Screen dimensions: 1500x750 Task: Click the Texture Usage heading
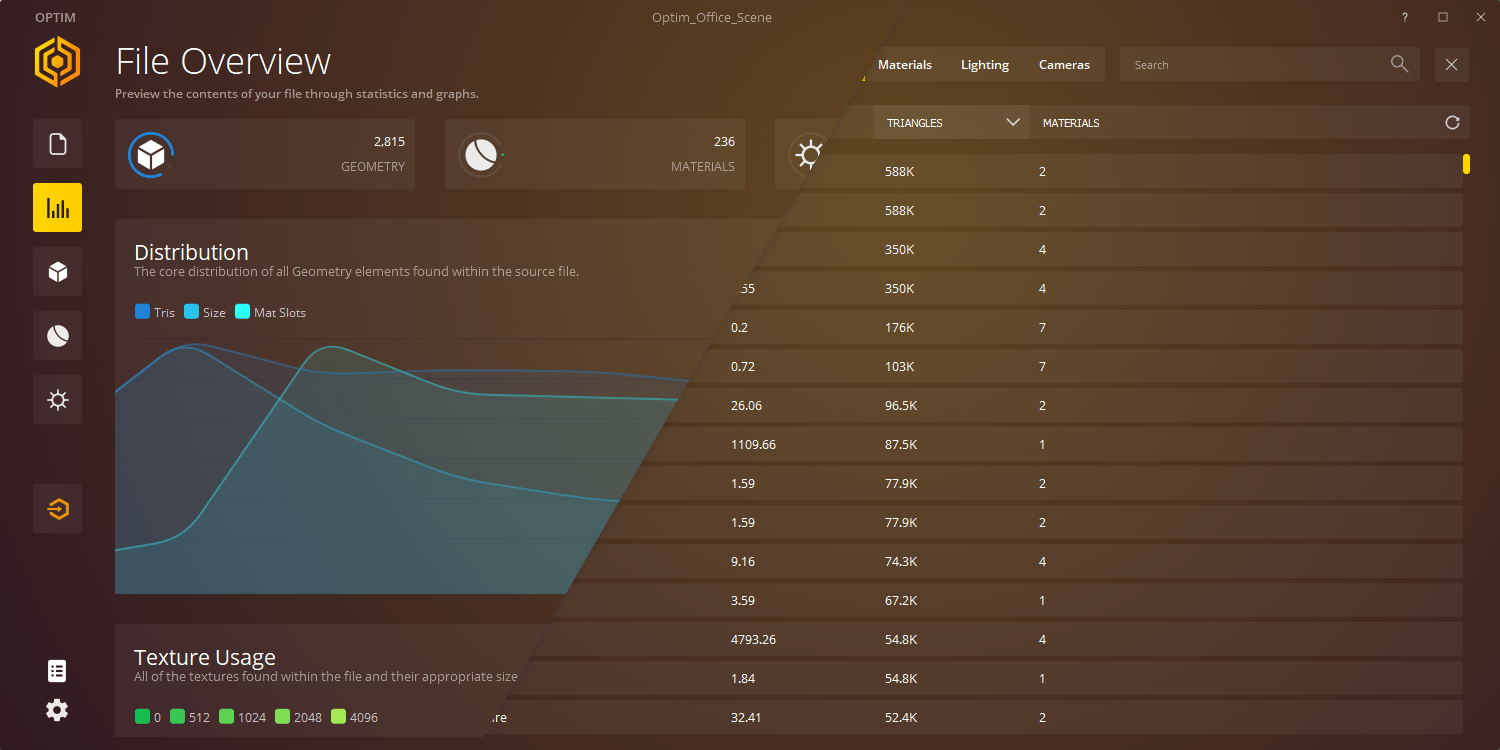pyautogui.click(x=205, y=657)
